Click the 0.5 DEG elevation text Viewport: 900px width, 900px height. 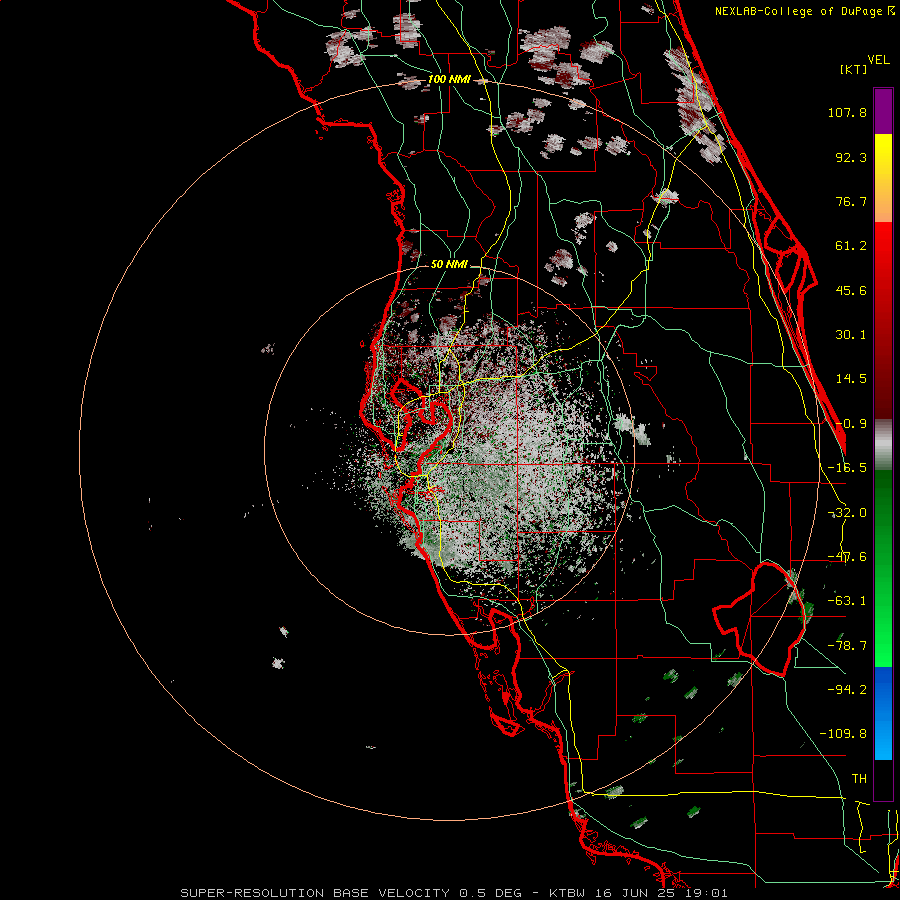(491, 893)
